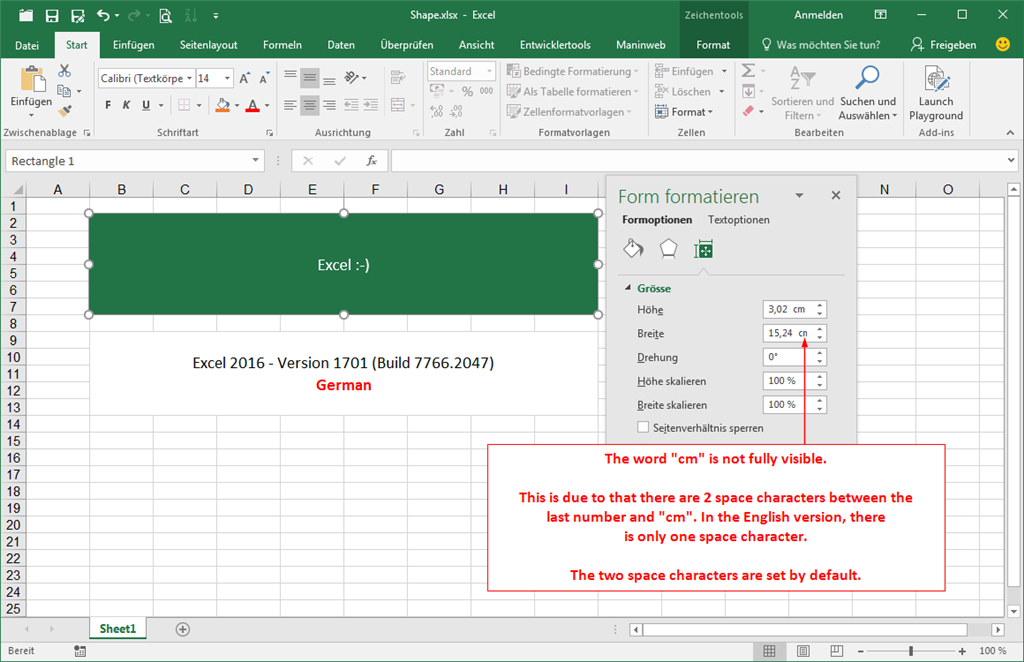
Task: Click the Drehung value field
Action: click(x=788, y=357)
